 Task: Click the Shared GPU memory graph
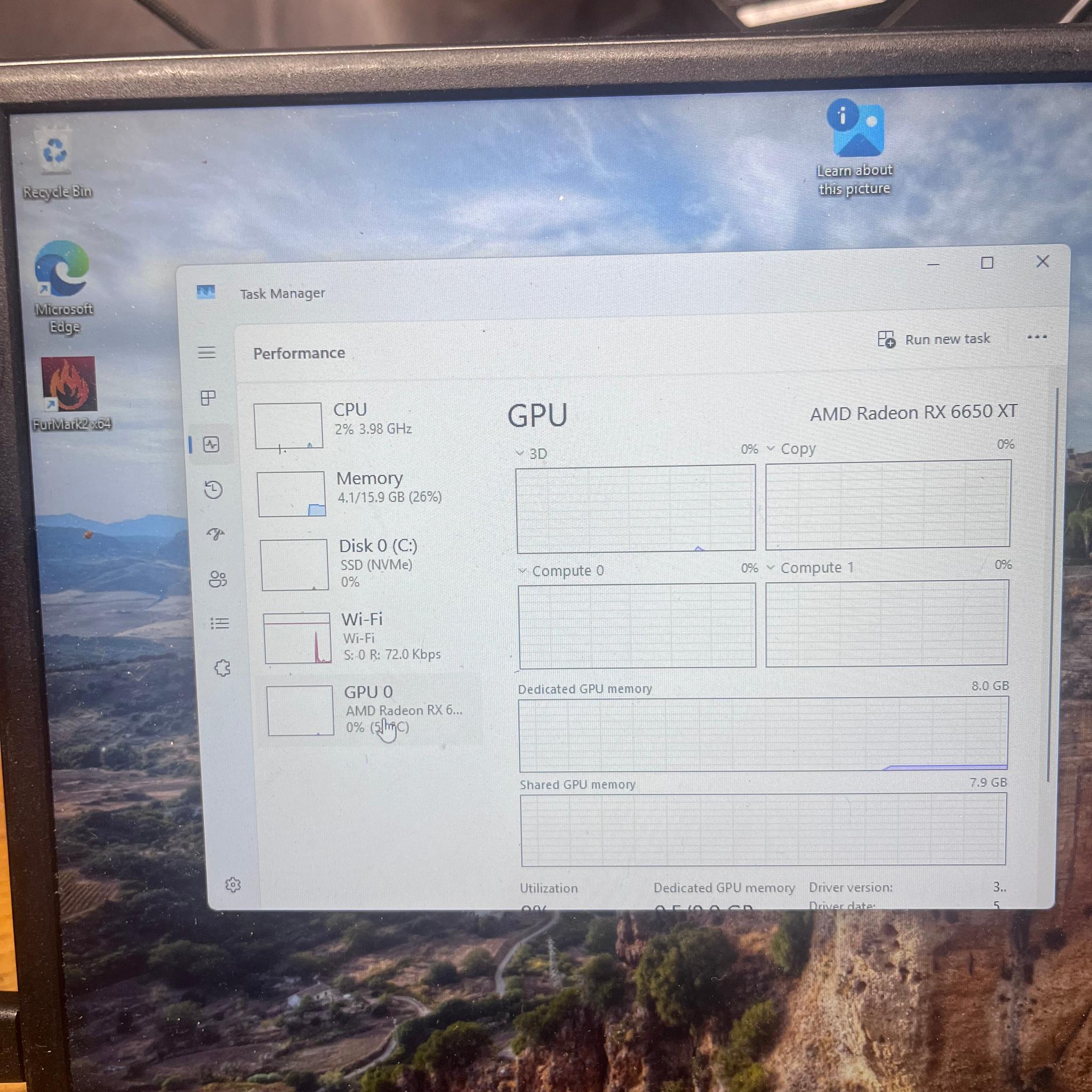[764, 829]
